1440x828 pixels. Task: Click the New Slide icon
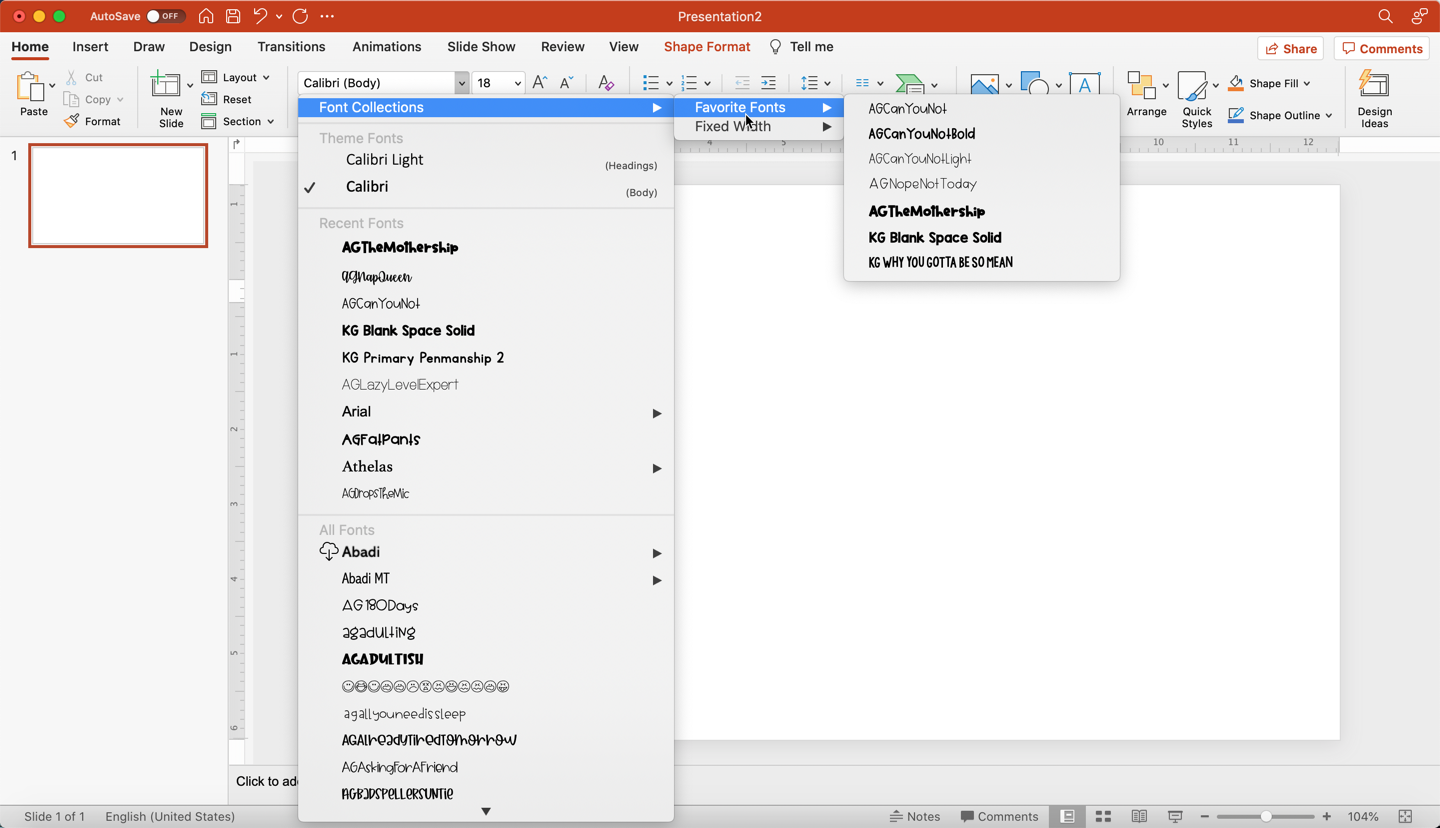coord(166,86)
